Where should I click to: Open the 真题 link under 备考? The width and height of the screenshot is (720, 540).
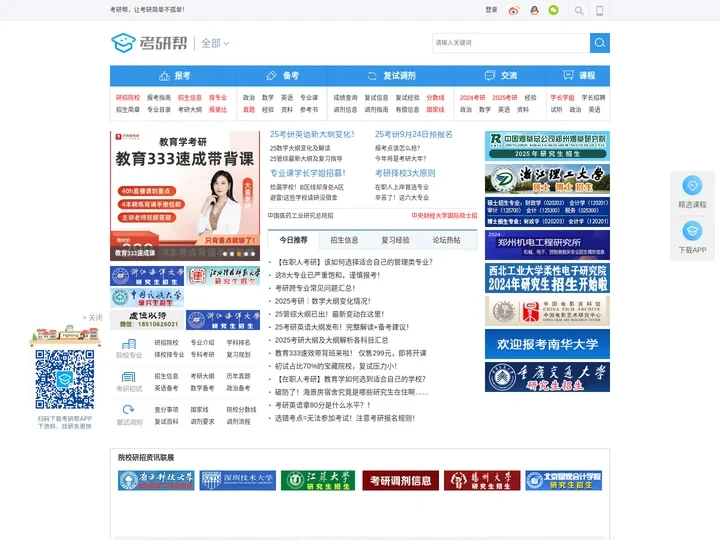[249, 110]
